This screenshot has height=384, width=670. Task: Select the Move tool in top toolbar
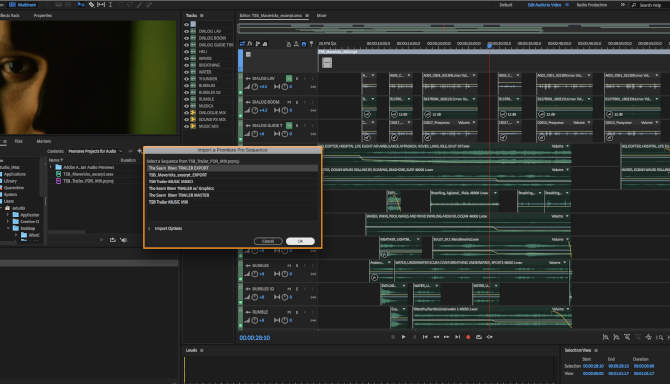[81, 5]
